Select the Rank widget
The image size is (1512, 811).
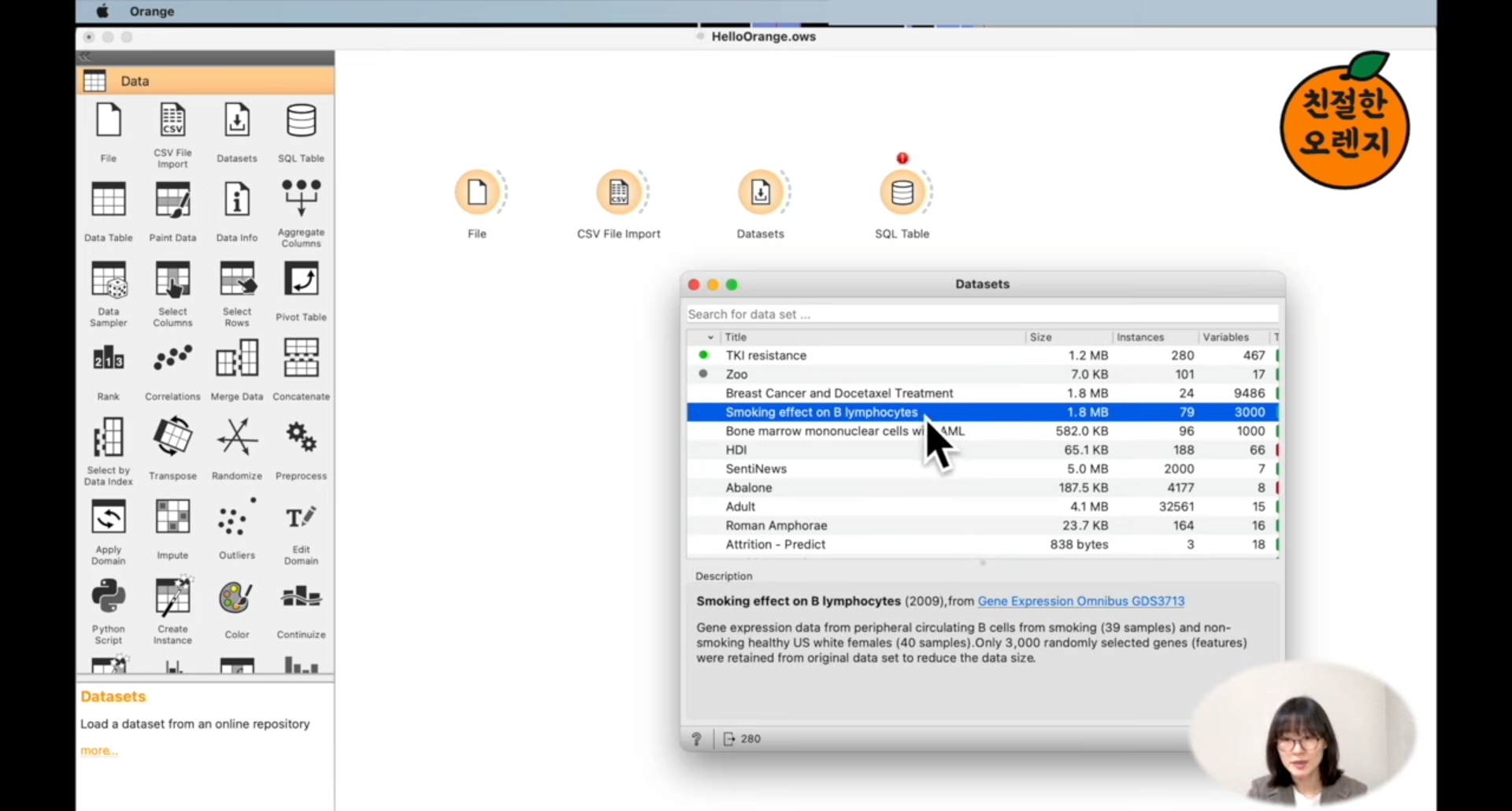click(x=109, y=371)
